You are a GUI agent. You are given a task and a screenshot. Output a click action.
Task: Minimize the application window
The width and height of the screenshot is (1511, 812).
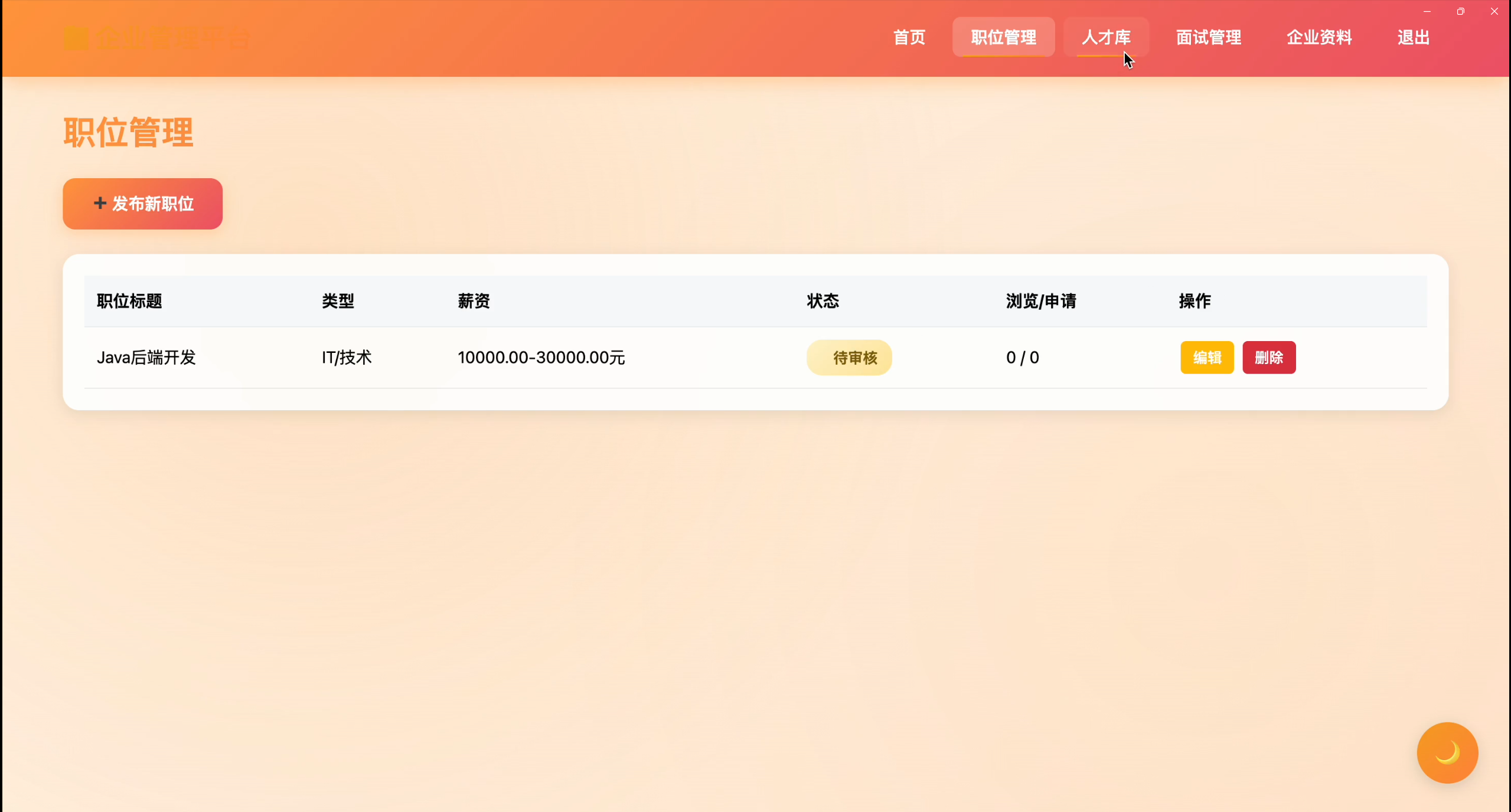pyautogui.click(x=1427, y=11)
